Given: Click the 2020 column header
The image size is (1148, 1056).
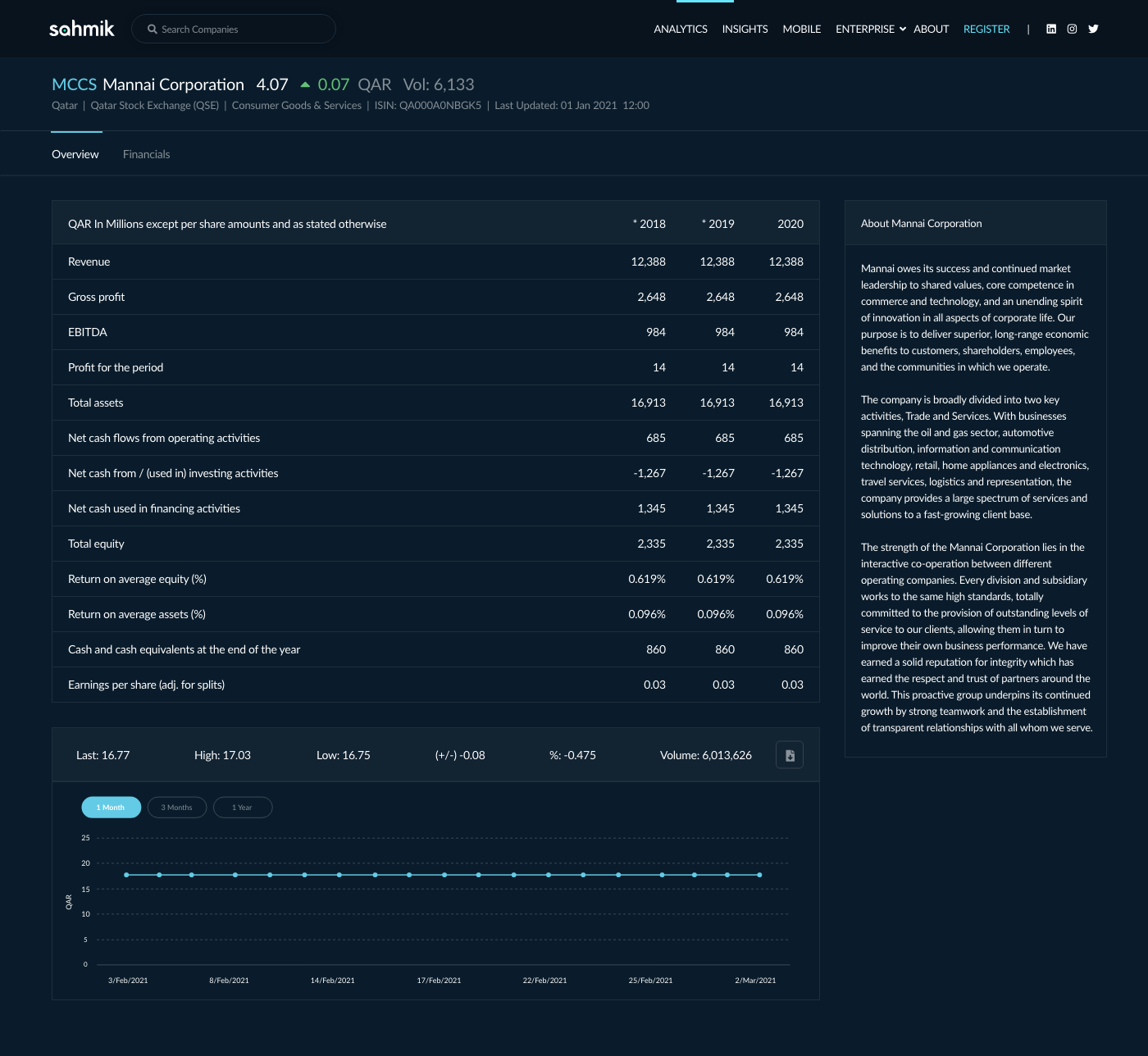Looking at the screenshot, I should click(790, 224).
